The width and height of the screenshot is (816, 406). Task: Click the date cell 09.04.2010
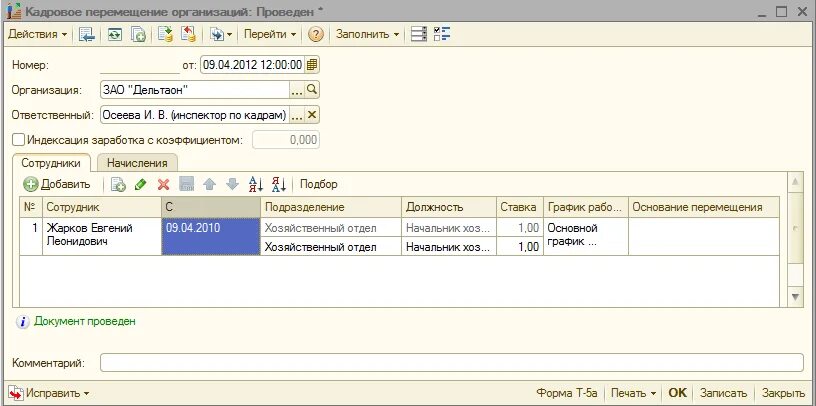(211, 236)
